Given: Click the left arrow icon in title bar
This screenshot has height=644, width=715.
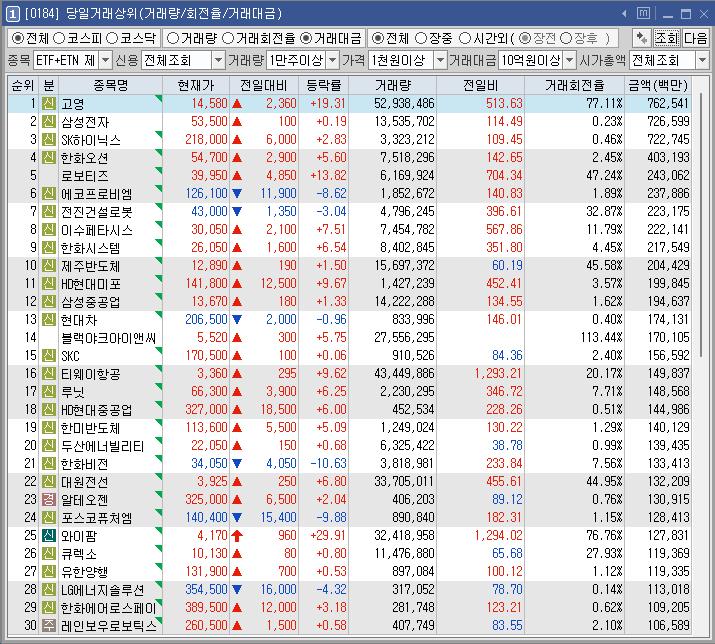Looking at the screenshot, I should [624, 14].
